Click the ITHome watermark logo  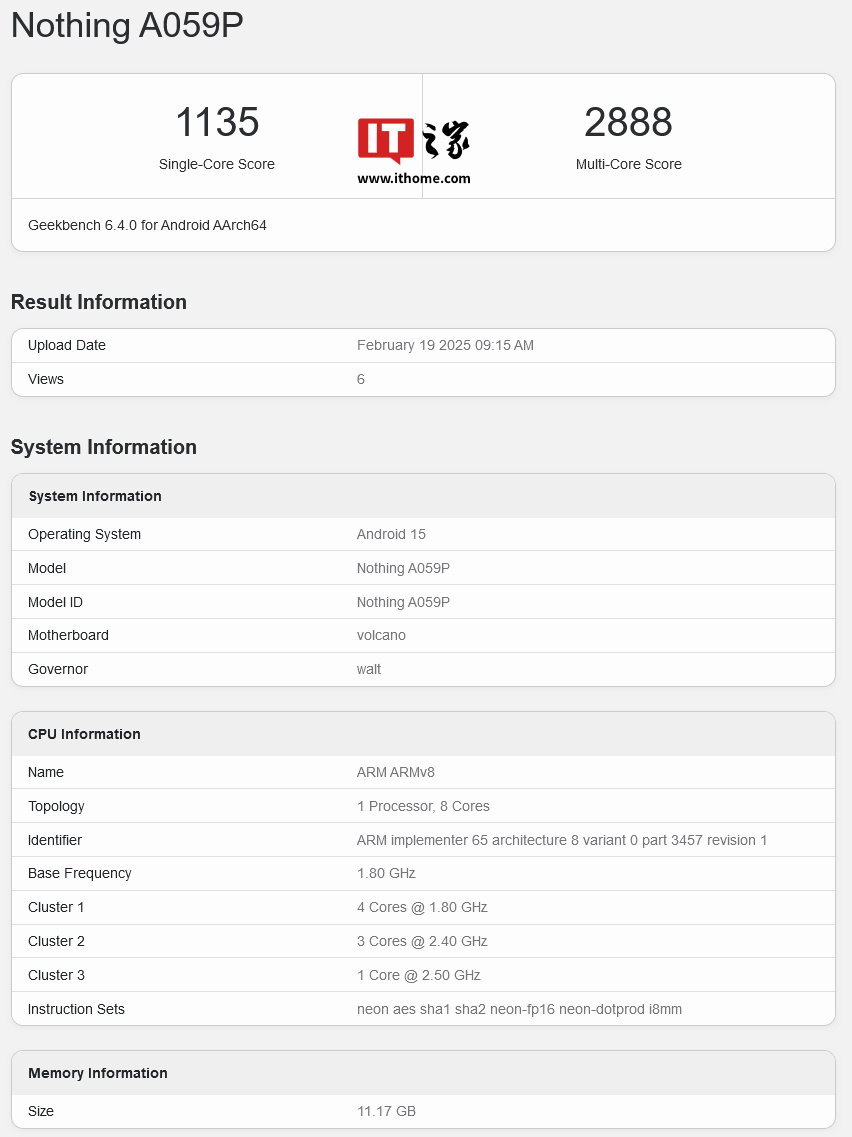(413, 141)
